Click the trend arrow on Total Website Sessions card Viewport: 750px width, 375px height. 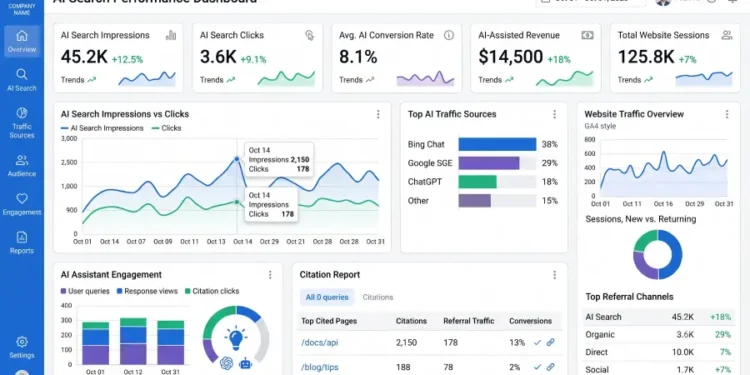point(648,80)
